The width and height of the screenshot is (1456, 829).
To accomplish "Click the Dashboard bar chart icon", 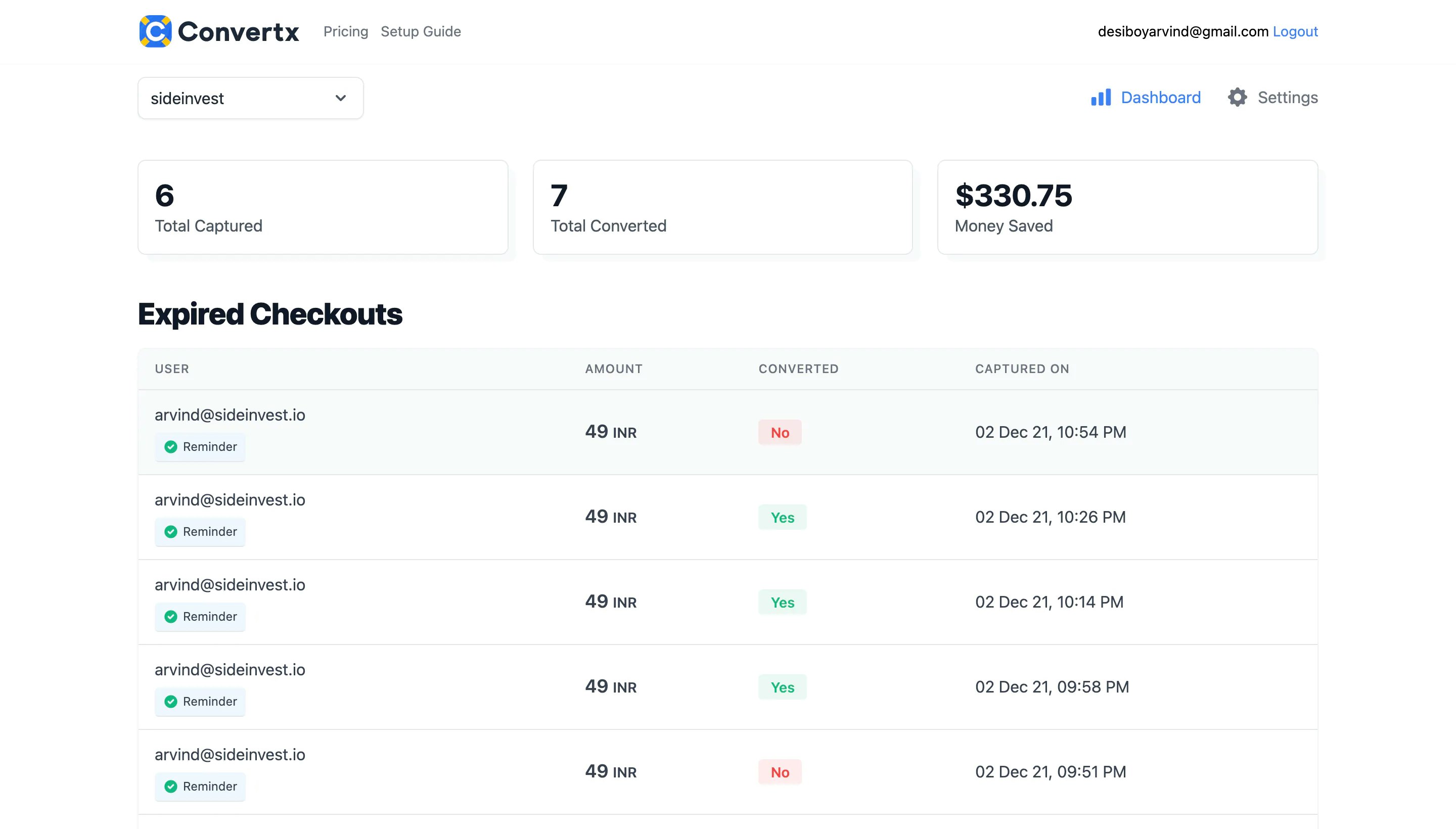I will click(x=1100, y=98).
